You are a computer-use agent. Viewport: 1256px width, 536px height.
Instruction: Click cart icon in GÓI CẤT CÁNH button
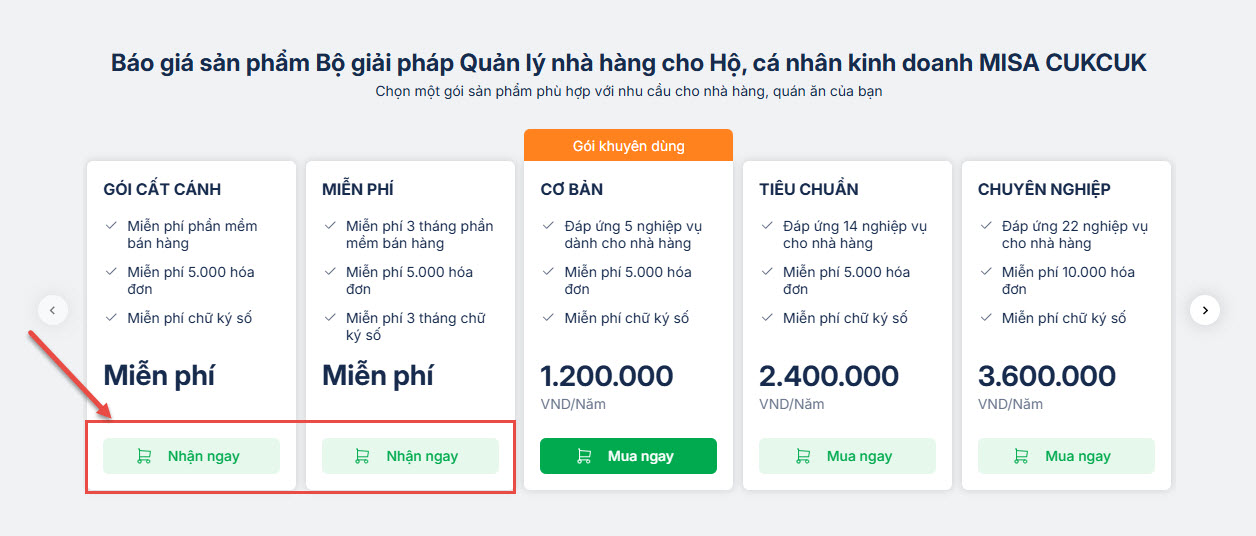pyautogui.click(x=144, y=456)
